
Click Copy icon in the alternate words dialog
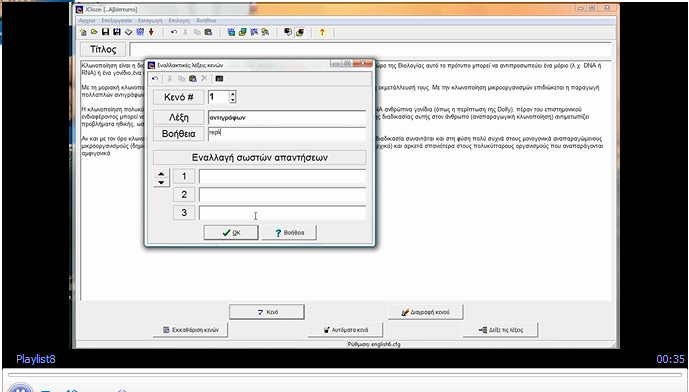tap(181, 79)
